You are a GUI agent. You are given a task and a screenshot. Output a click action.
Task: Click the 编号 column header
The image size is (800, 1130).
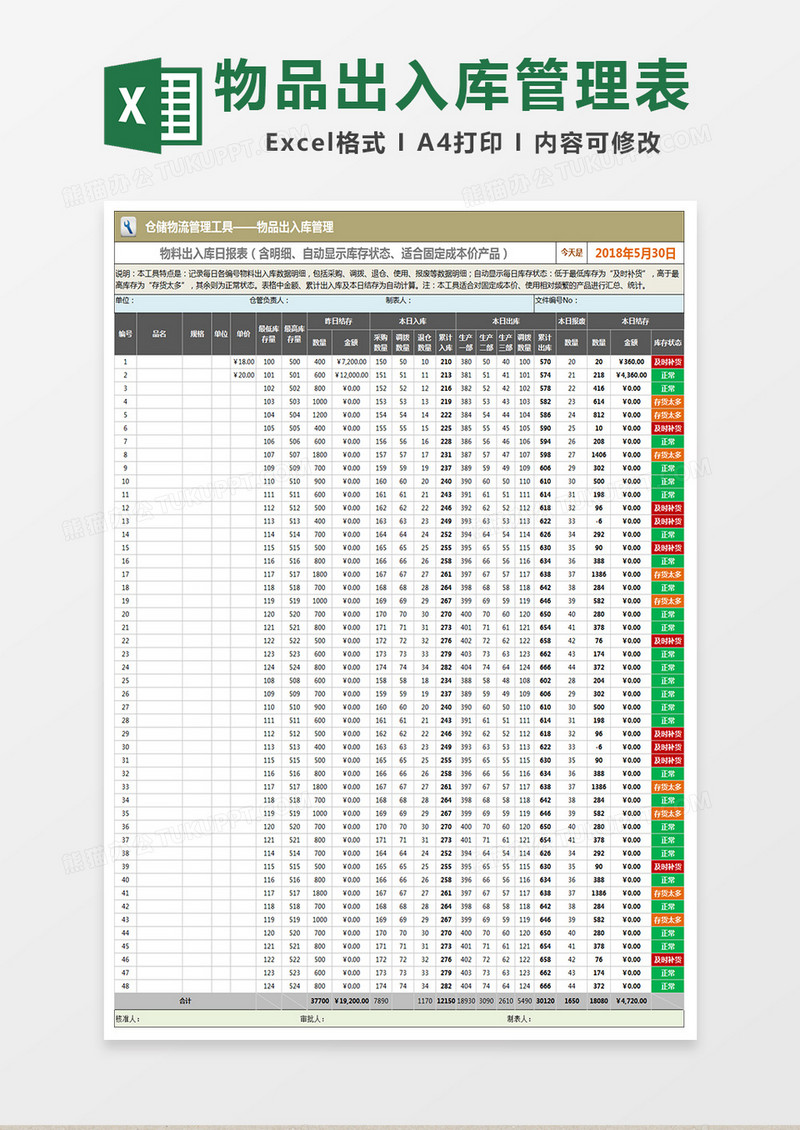(x=125, y=334)
